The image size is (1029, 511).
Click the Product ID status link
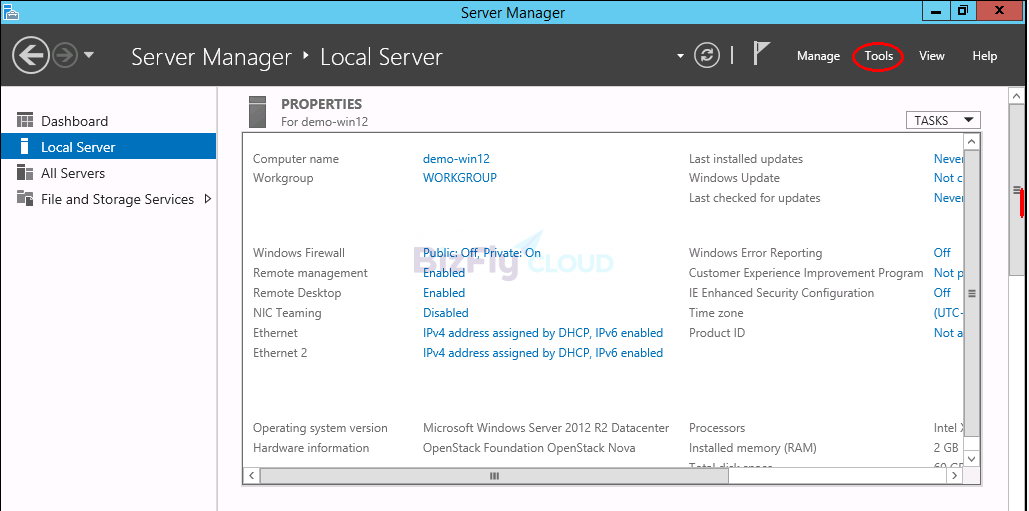[948, 333]
